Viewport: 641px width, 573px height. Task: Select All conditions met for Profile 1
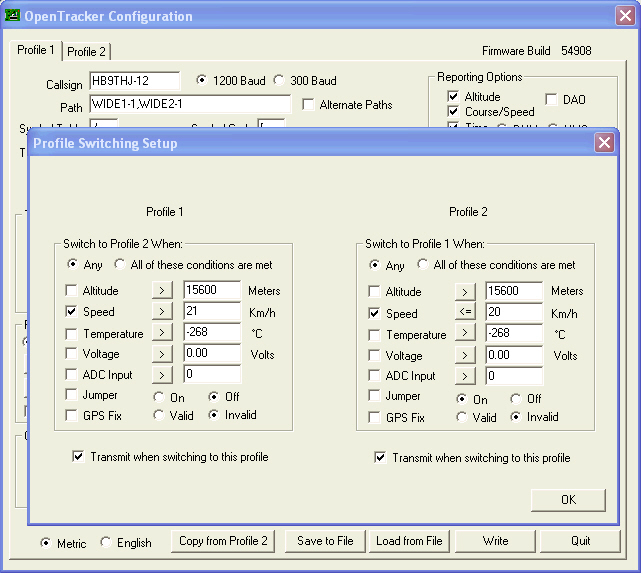pyautogui.click(x=193, y=264)
